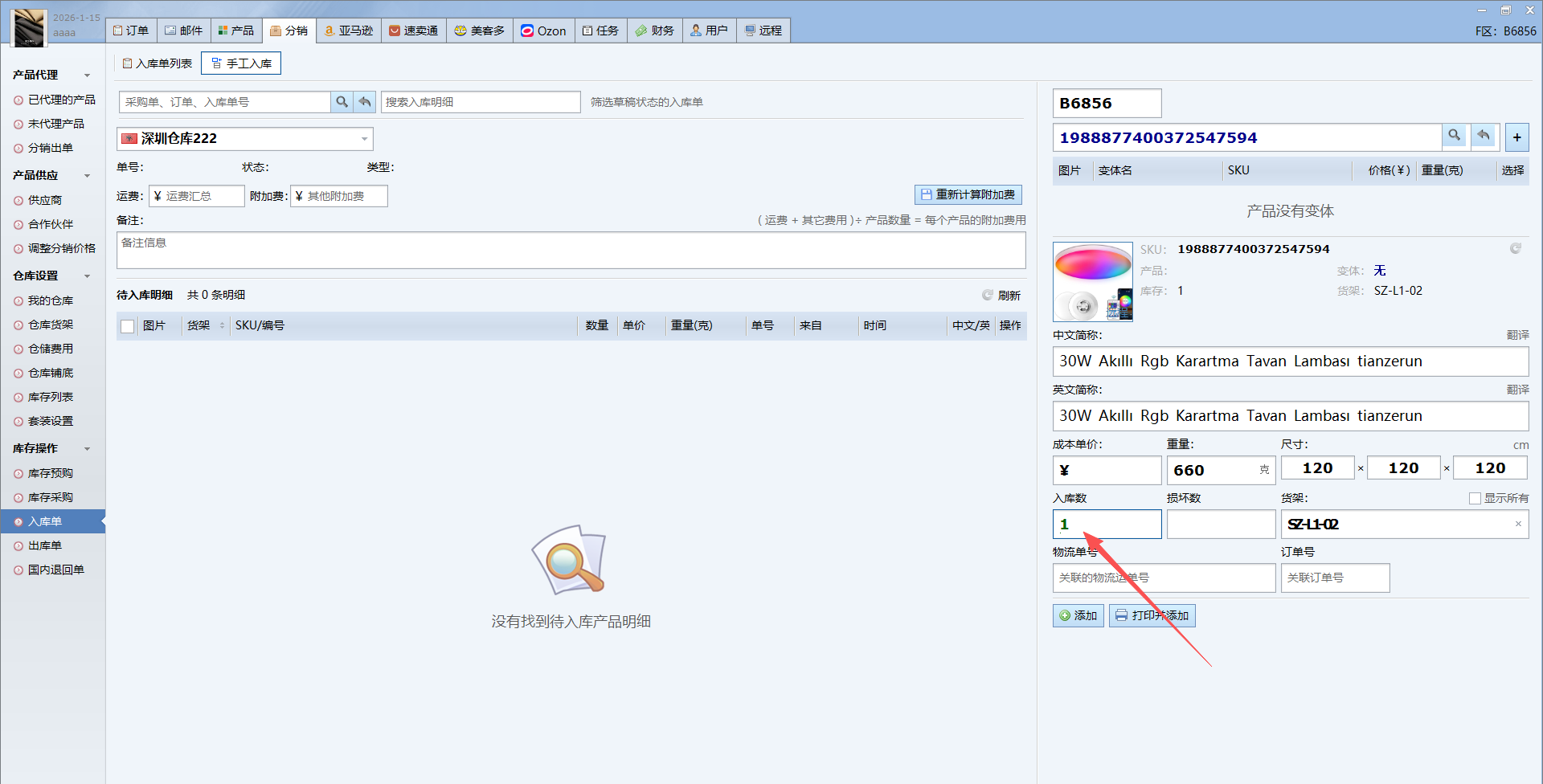The width and height of the screenshot is (1543, 784).
Task: Open the 深圳仓库222 warehouse dropdown
Action: (x=364, y=139)
